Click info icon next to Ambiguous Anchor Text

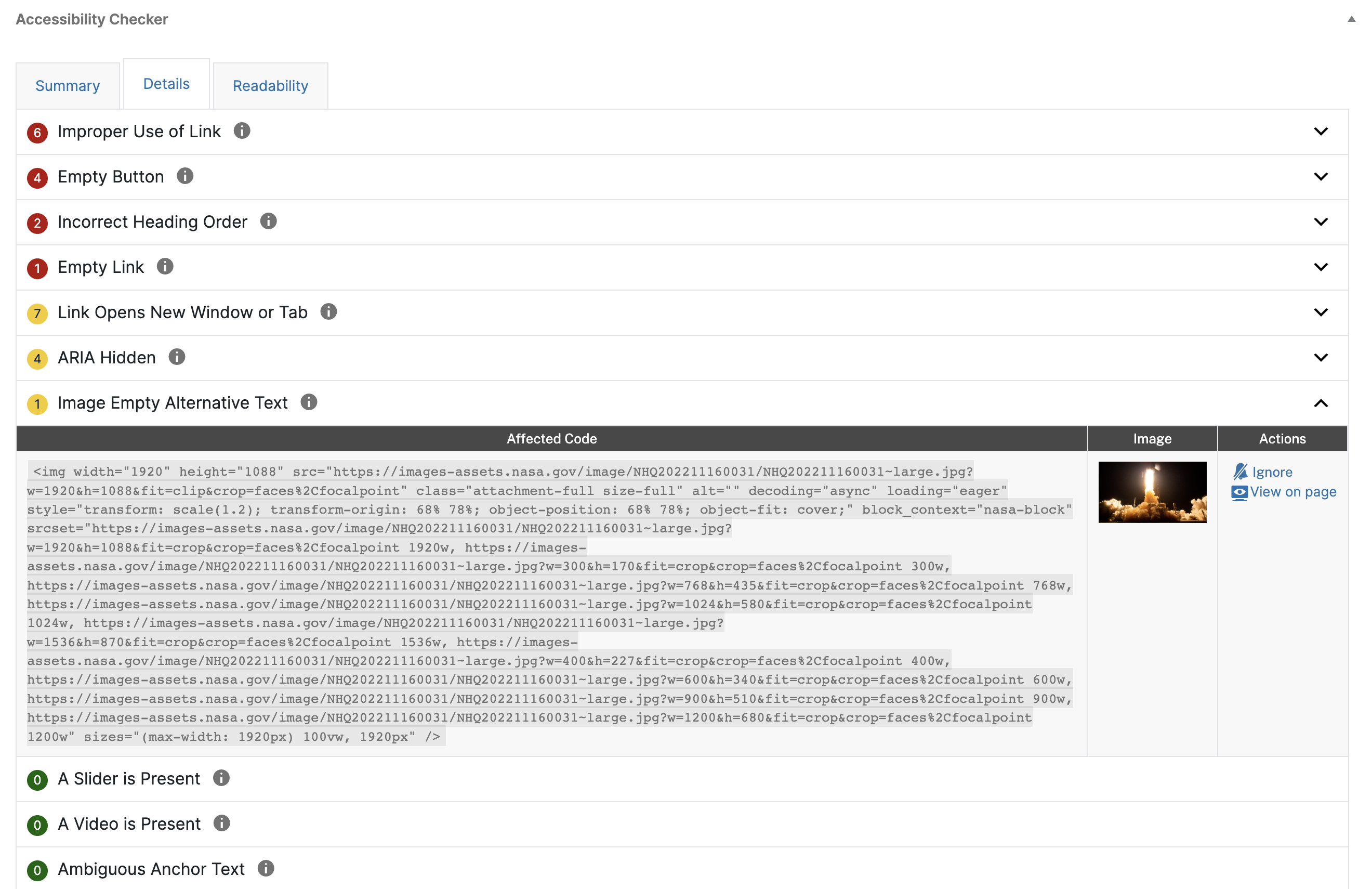point(266,868)
